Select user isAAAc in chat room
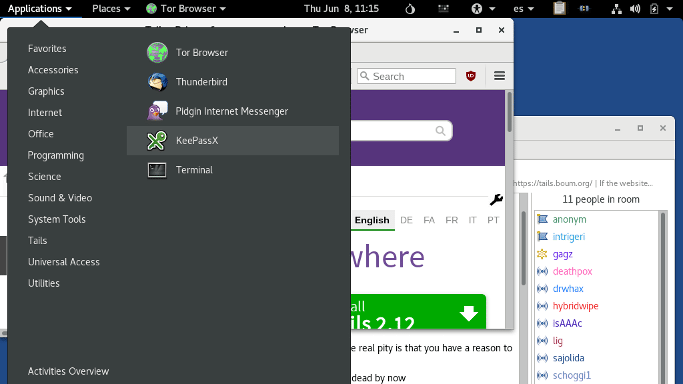The width and height of the screenshot is (683, 384). [567, 323]
